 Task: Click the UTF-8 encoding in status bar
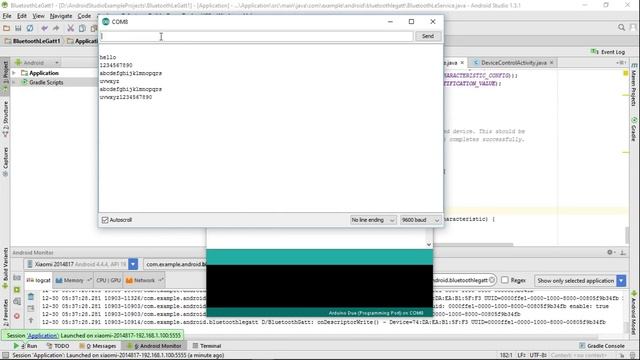click(538, 356)
